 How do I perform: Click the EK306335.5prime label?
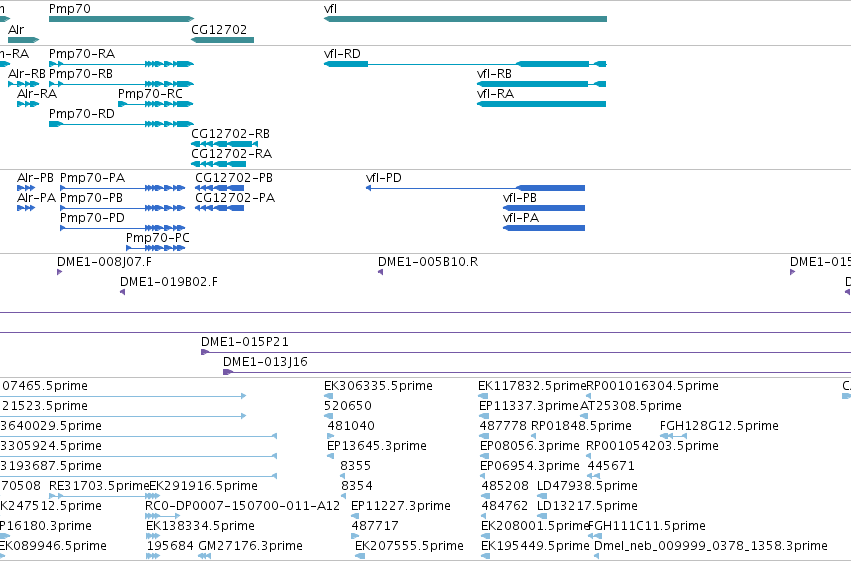click(378, 386)
